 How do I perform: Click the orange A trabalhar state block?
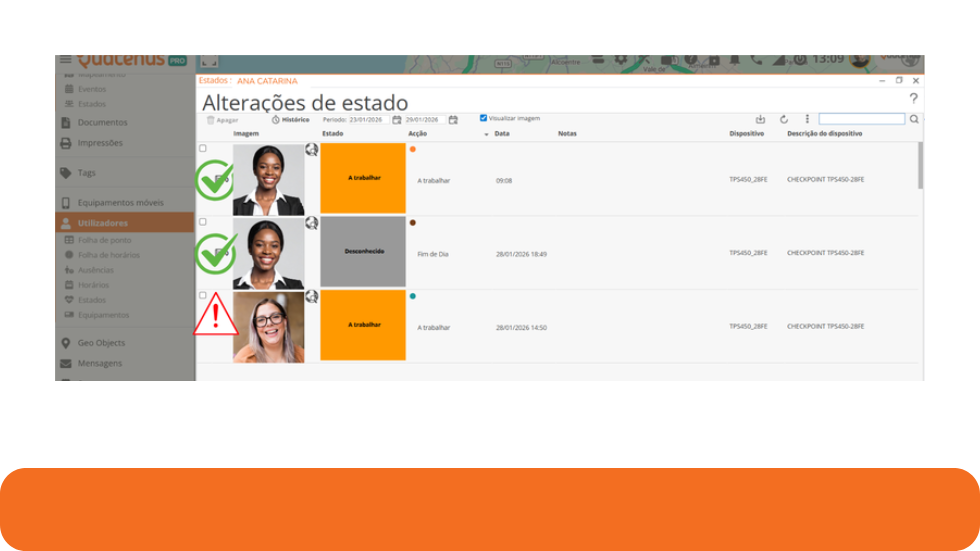pyautogui.click(x=363, y=179)
